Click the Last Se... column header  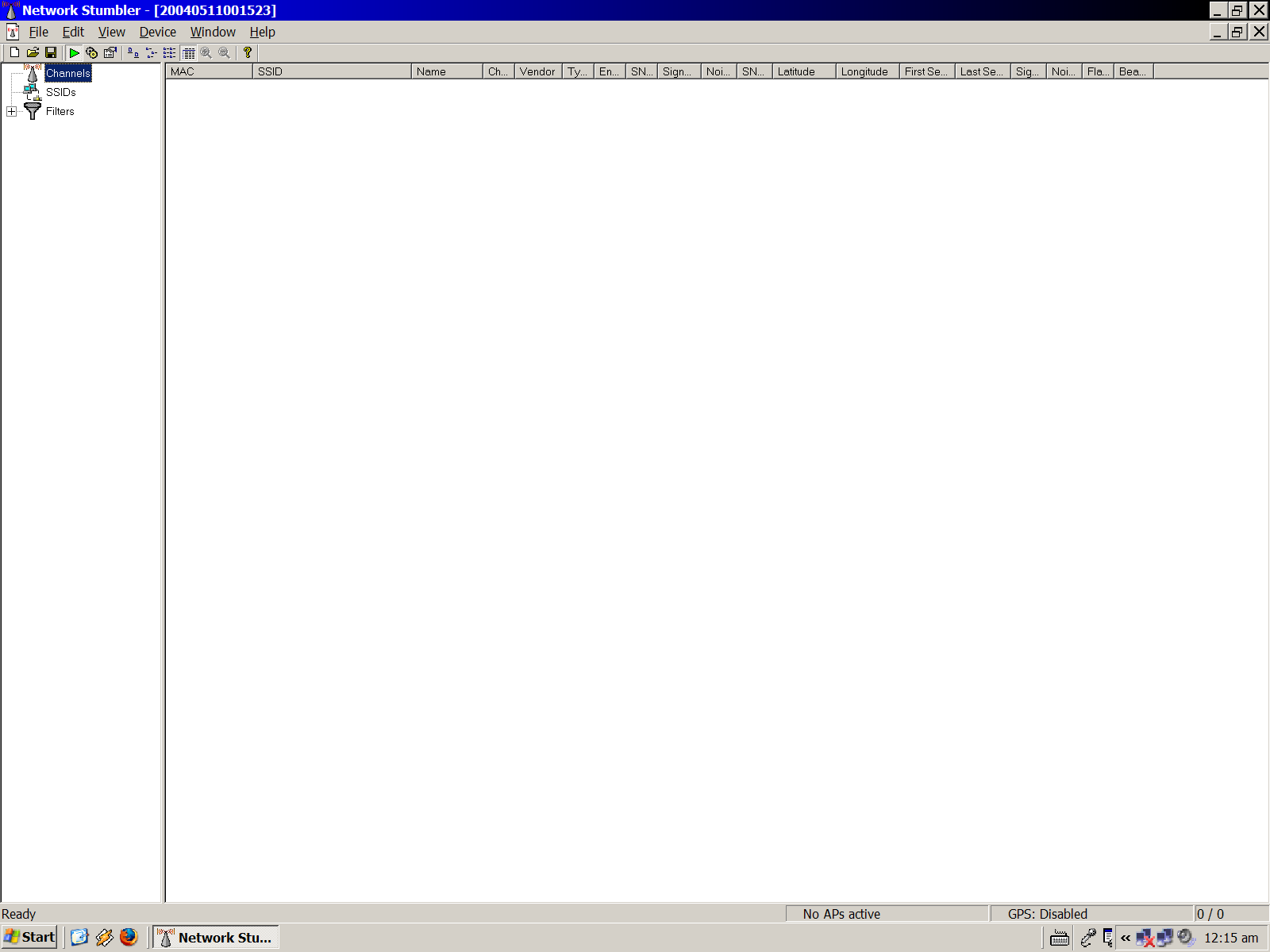pyautogui.click(x=983, y=71)
